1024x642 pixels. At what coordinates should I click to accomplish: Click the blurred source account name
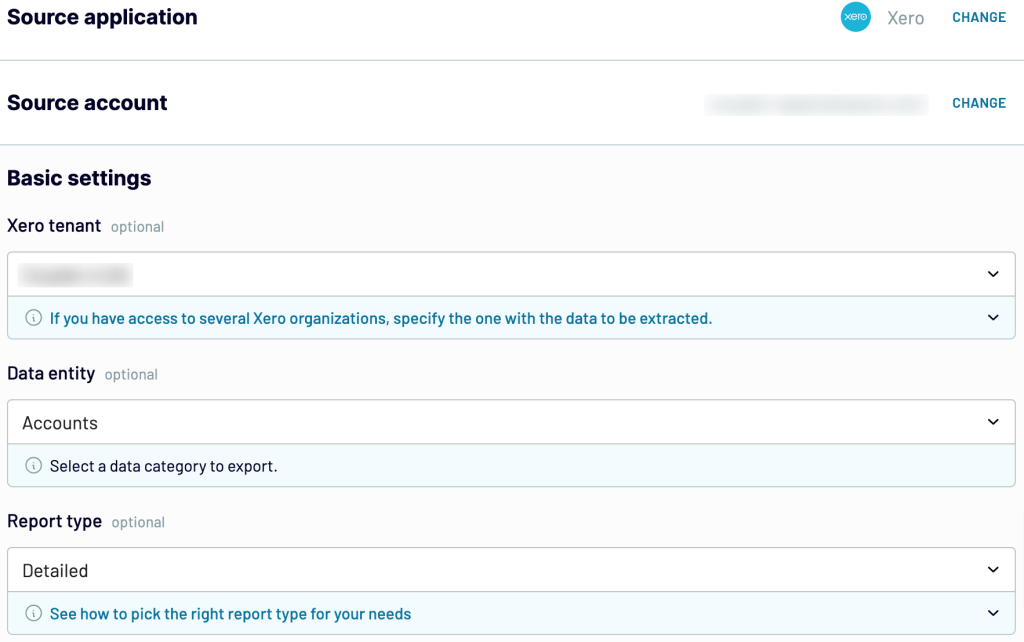pyautogui.click(x=815, y=103)
